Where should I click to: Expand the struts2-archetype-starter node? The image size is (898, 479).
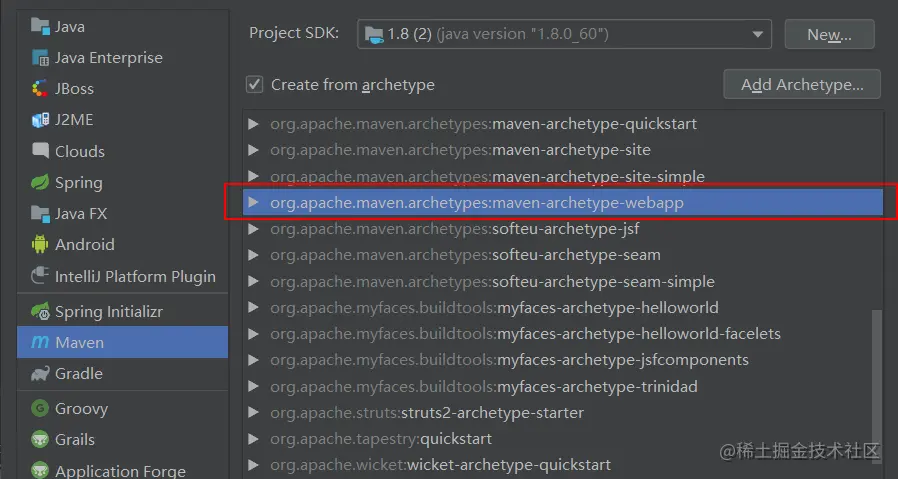(x=253, y=413)
